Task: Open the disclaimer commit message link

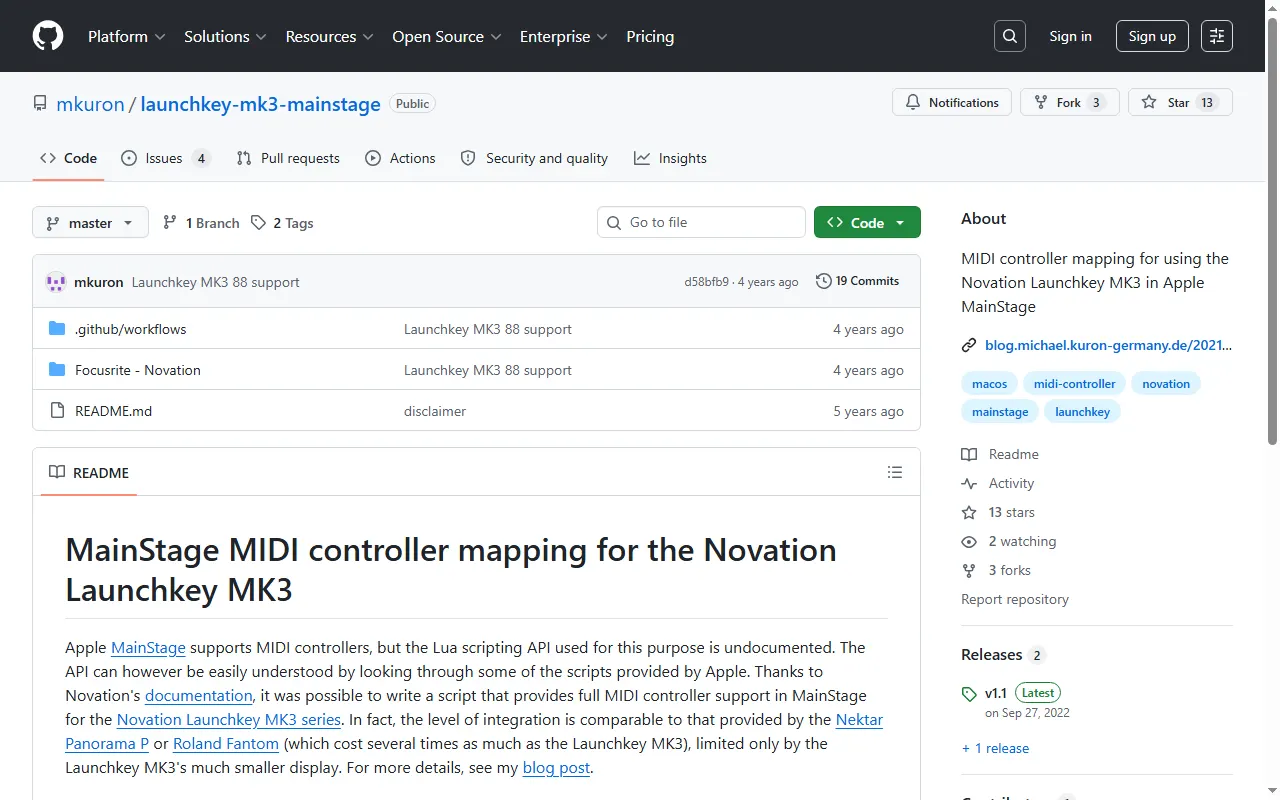Action: [x=435, y=411]
